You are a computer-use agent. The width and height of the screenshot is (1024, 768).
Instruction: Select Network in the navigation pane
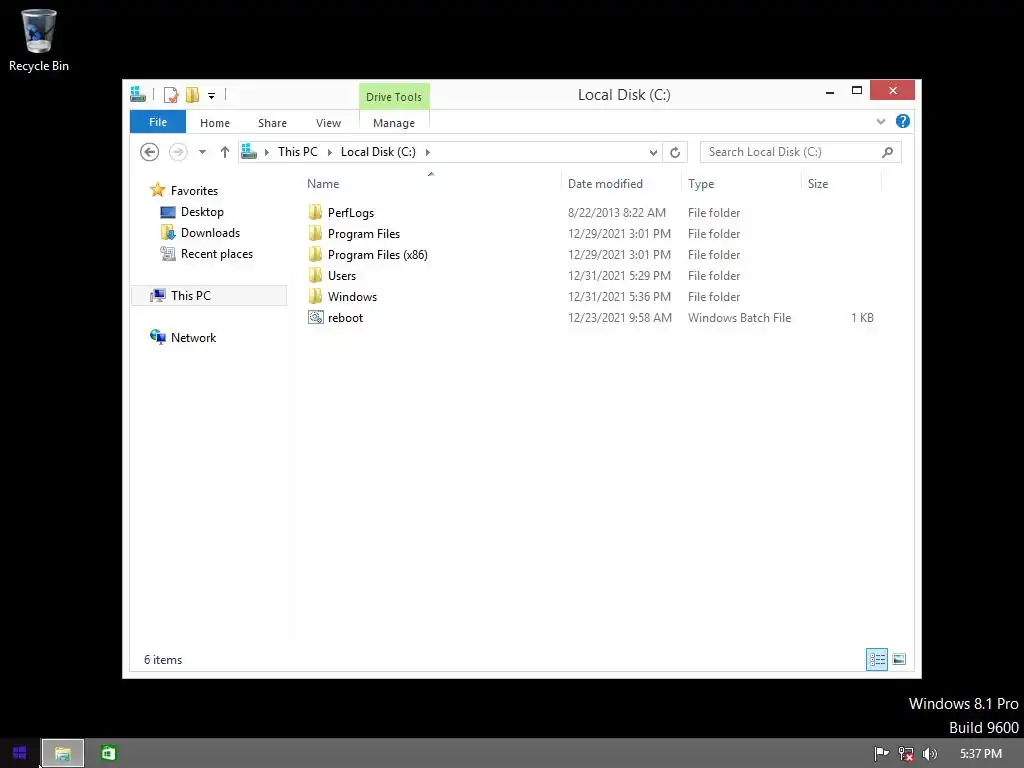click(x=193, y=338)
